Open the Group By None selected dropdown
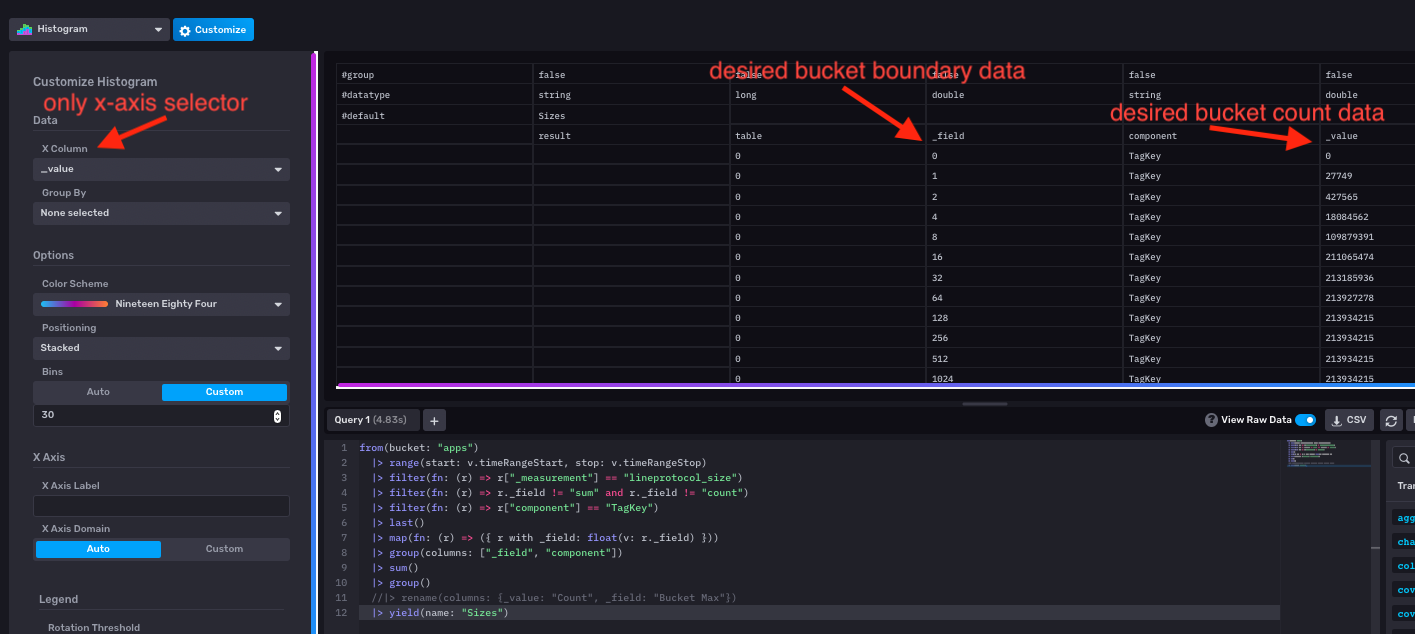Viewport: 1415px width, 634px height. point(161,213)
